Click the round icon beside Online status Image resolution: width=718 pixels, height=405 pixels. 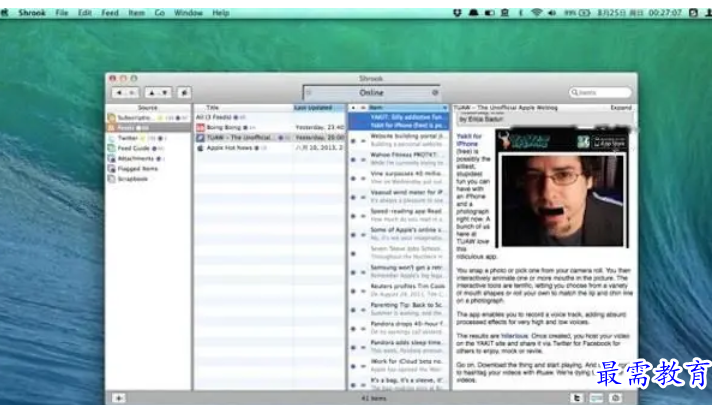pos(435,93)
